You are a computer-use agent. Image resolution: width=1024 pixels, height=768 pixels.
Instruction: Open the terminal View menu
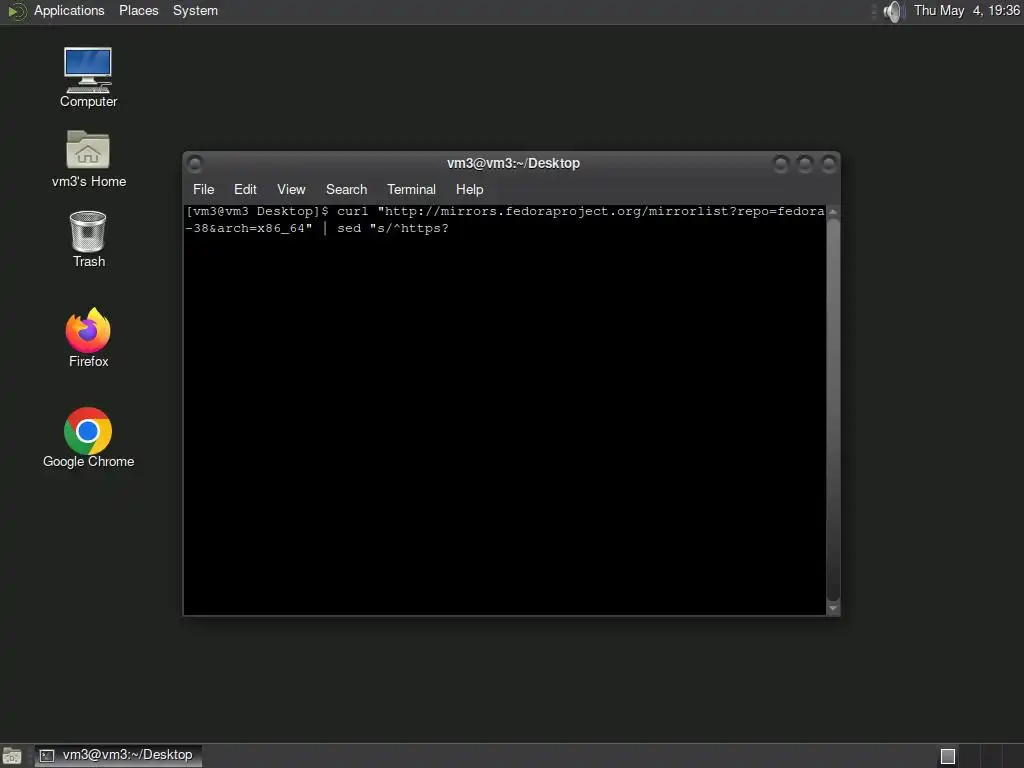[x=291, y=189]
